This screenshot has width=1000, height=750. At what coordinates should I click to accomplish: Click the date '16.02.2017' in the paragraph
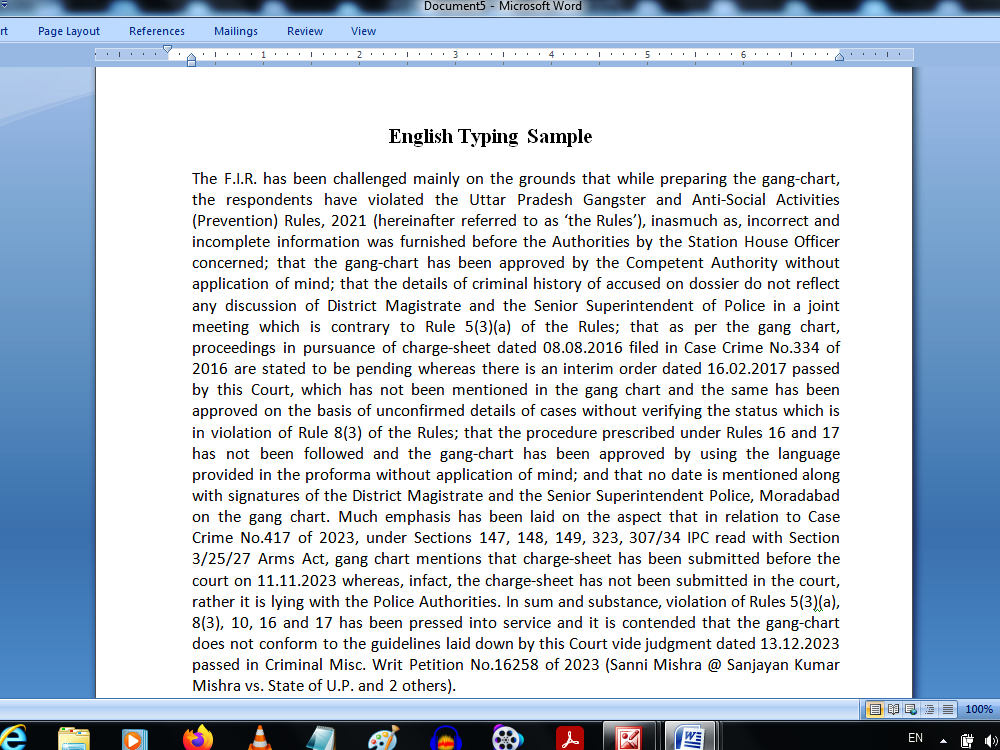click(747, 369)
